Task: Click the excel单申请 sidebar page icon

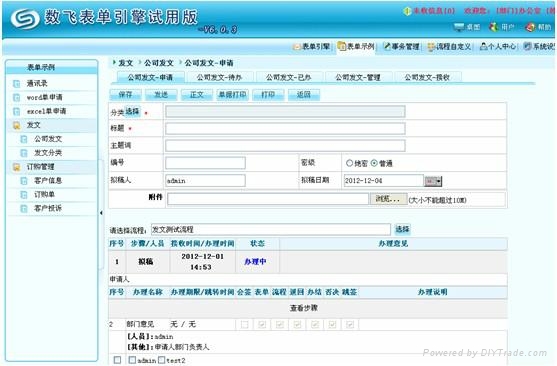Action: coord(16,112)
